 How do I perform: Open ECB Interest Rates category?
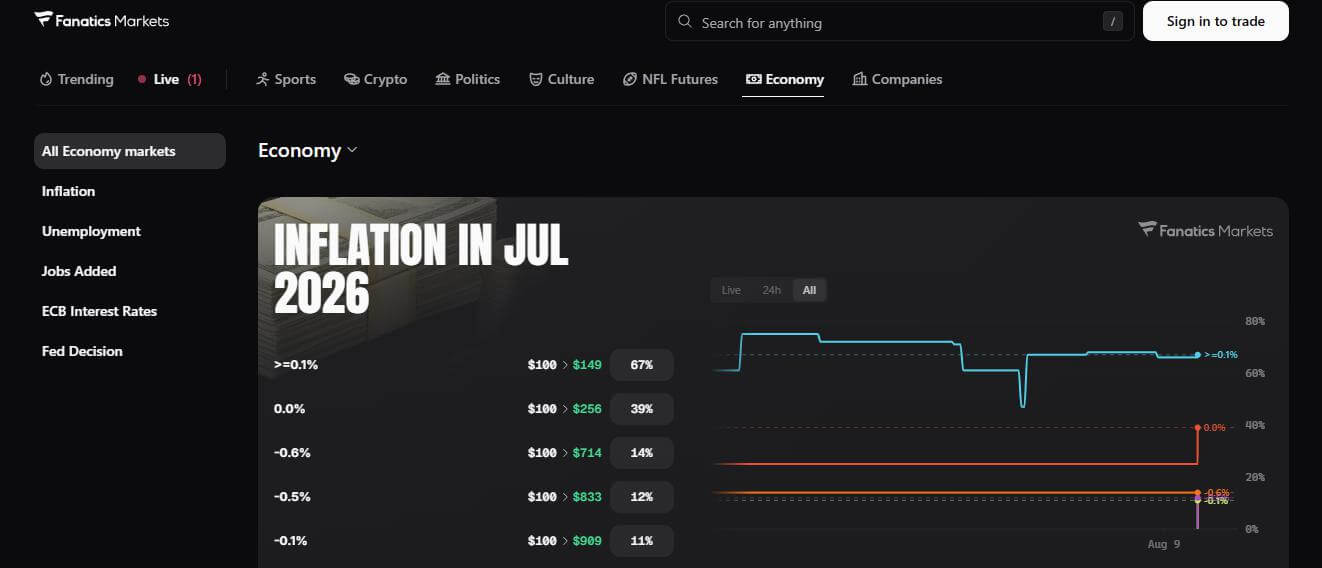coord(99,311)
